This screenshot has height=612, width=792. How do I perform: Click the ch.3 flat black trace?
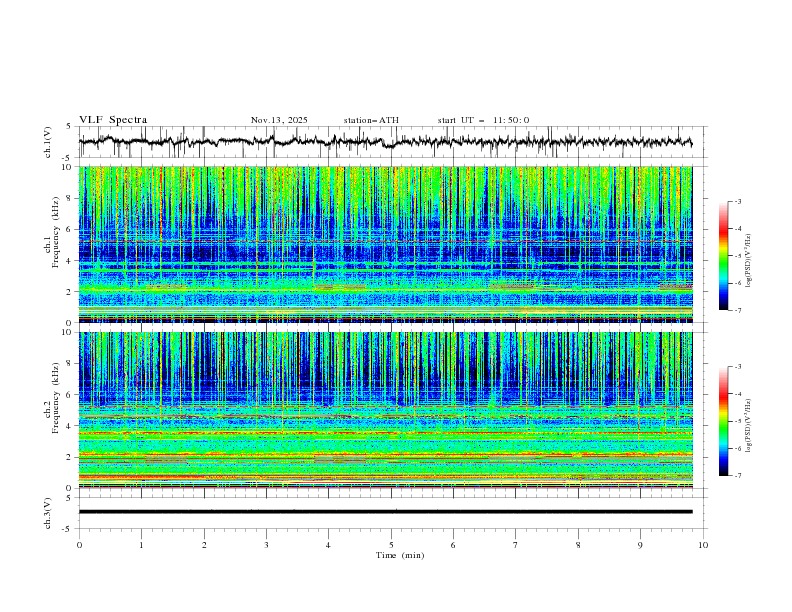[x=385, y=512]
